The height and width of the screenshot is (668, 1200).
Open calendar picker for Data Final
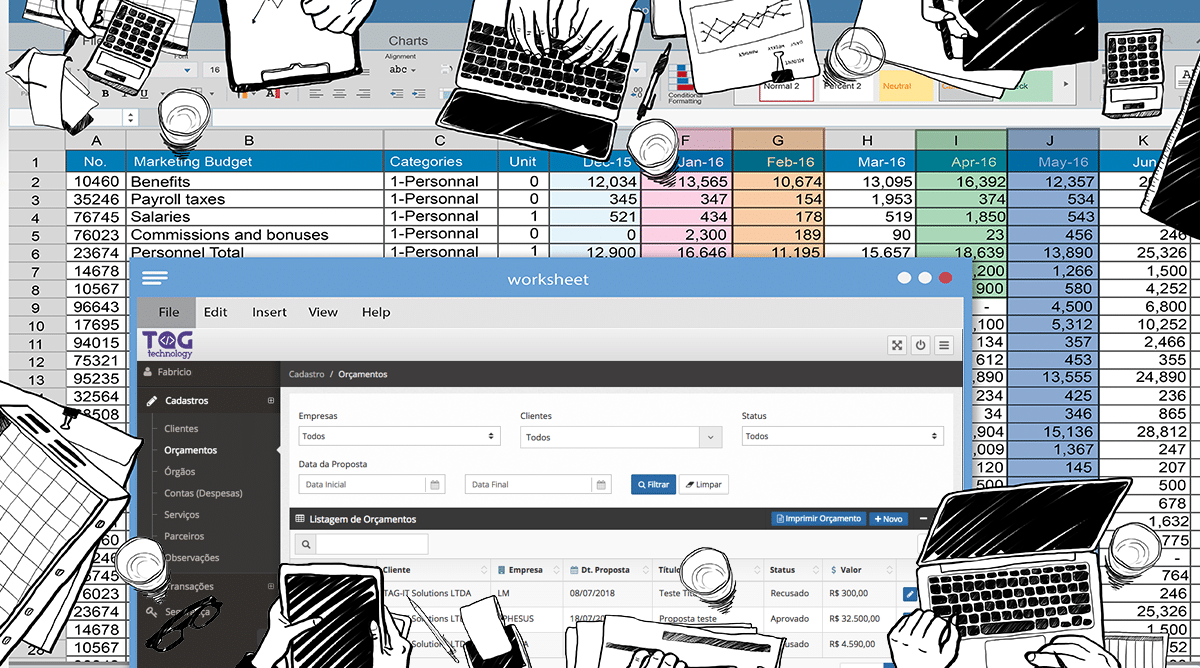click(x=601, y=484)
